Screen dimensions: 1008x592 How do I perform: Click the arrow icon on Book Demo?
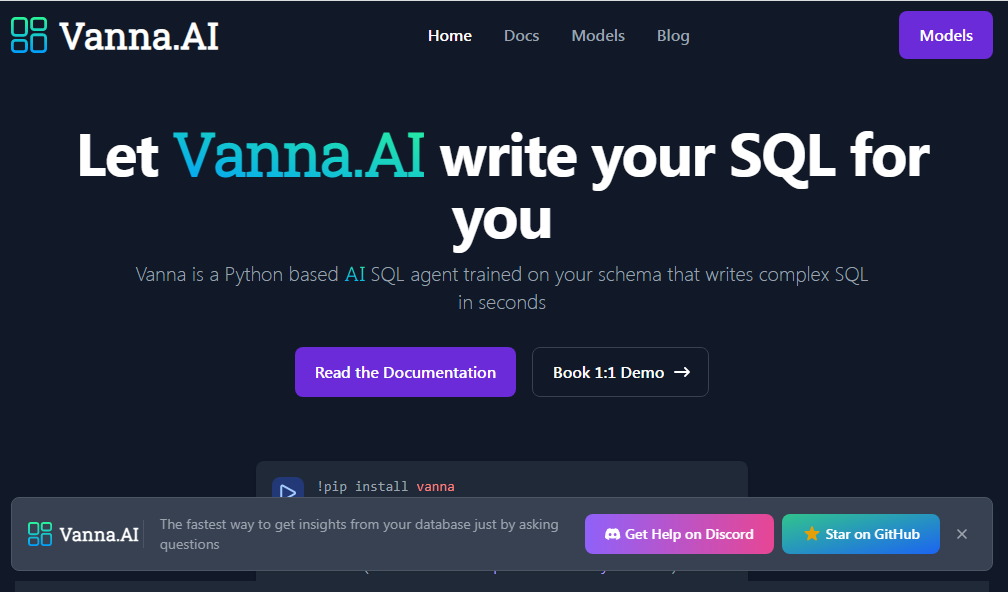(x=682, y=372)
